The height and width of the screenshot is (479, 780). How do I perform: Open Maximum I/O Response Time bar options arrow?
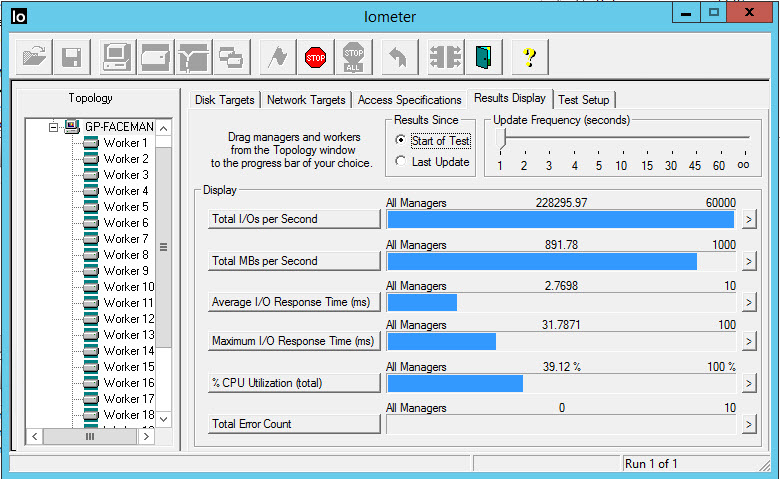(x=749, y=341)
